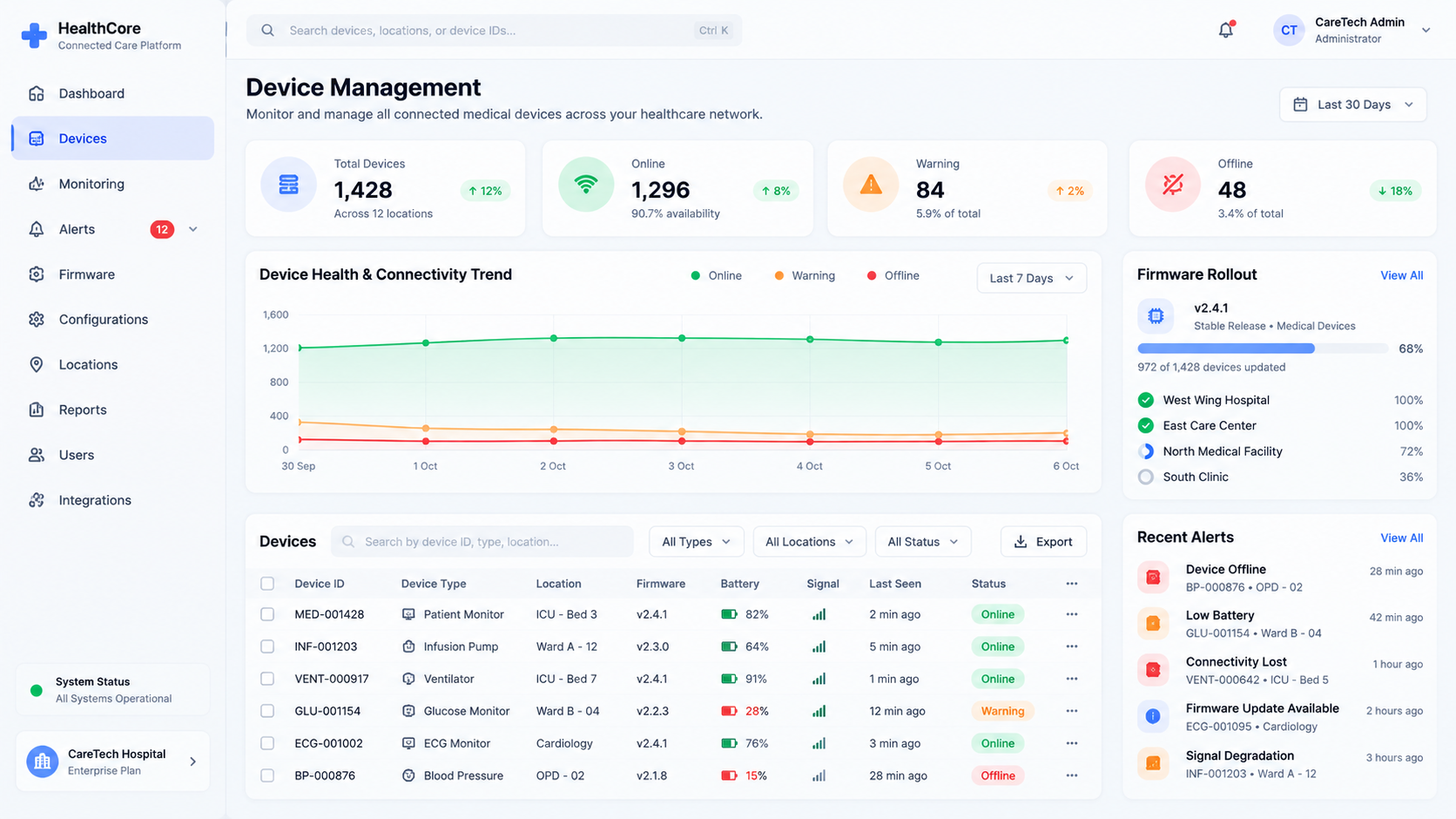Click the Offline disconnected icon
Viewport: 1456px width, 819px height.
point(1173,185)
